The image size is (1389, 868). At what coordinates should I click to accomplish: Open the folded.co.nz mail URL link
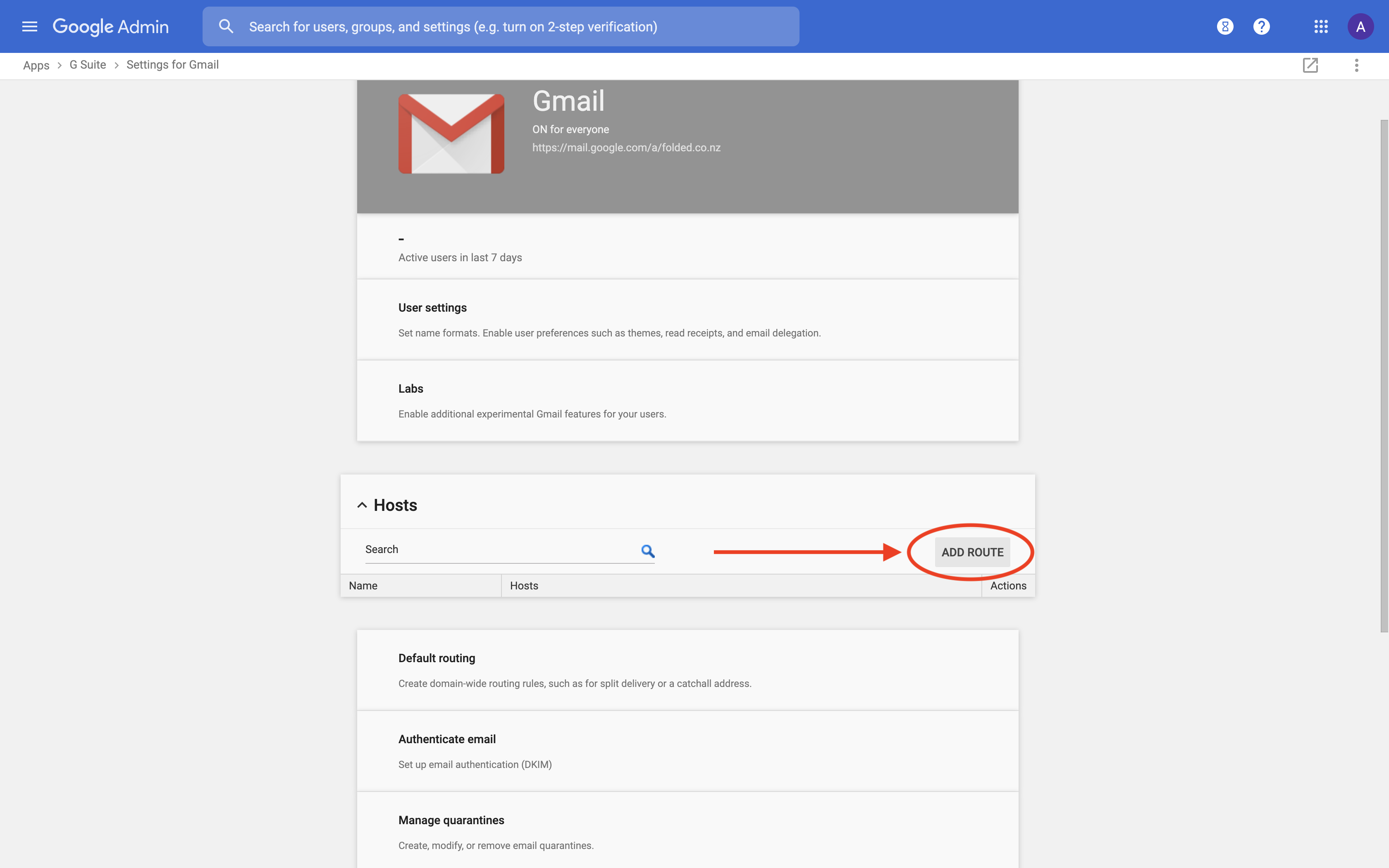625,148
